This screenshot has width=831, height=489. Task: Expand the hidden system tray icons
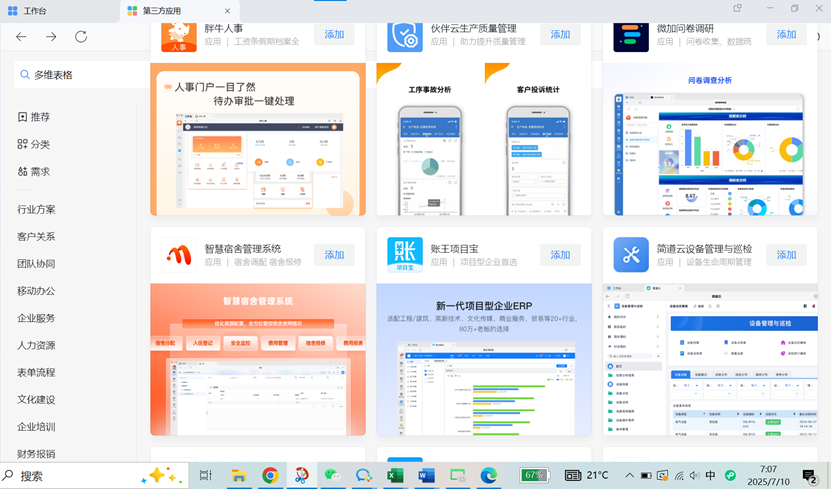pyautogui.click(x=629, y=475)
